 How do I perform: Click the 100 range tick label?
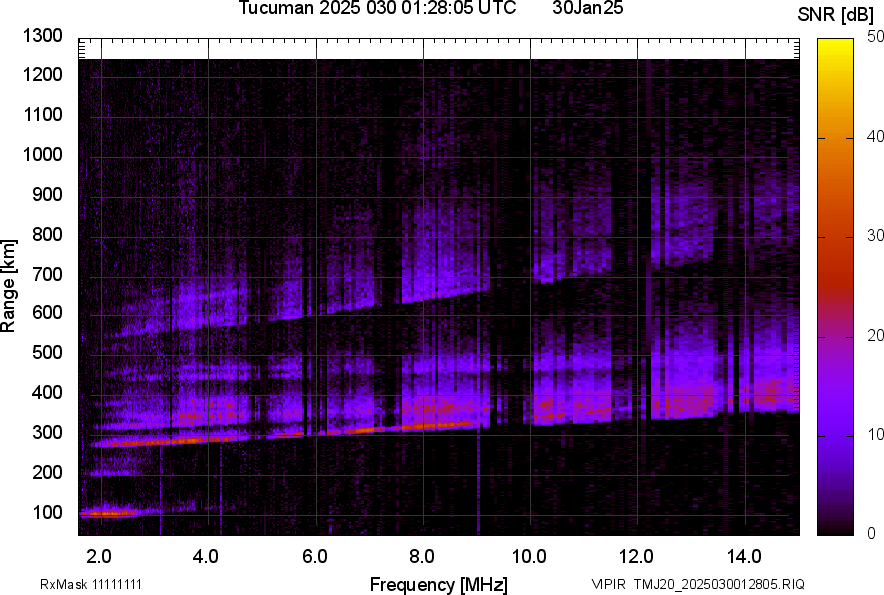coord(47,513)
